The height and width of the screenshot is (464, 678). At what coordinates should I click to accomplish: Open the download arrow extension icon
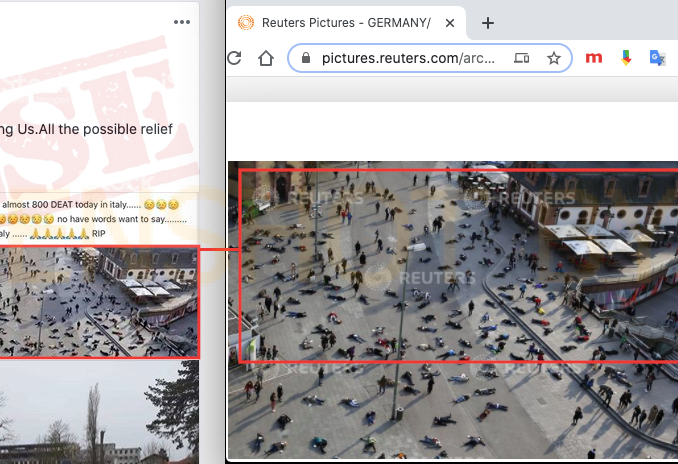(626, 58)
